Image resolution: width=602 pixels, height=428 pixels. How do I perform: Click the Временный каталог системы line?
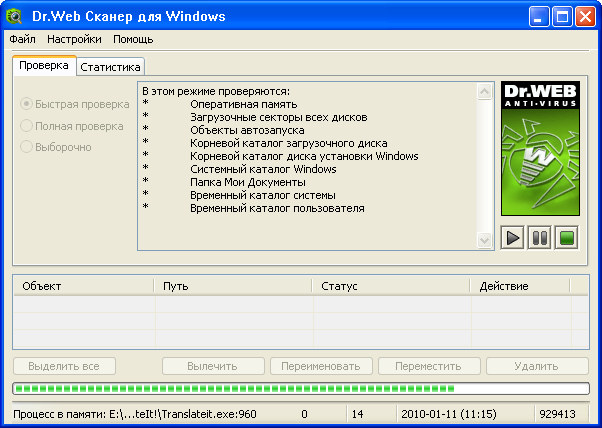(263, 195)
